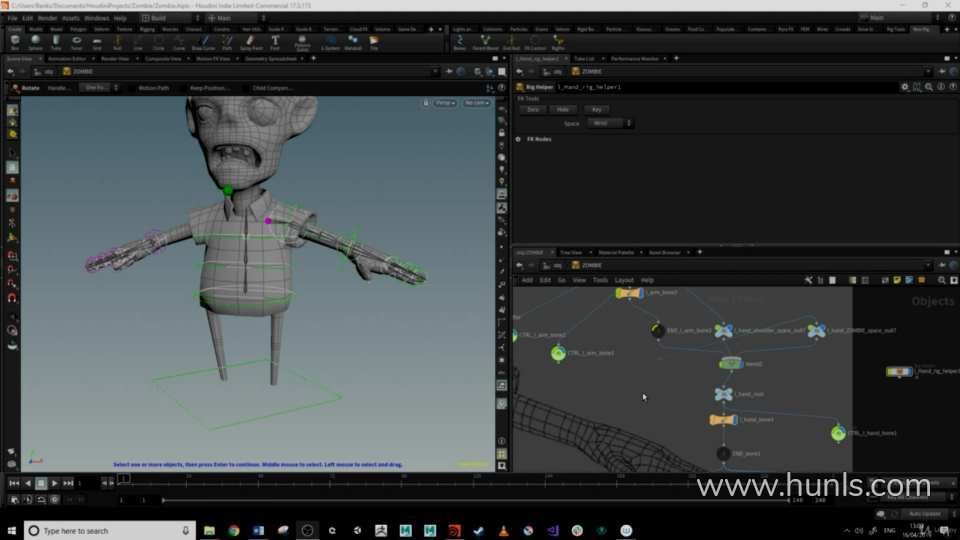Image resolution: width=960 pixels, height=540 pixels.
Task: Click the playback range slider bar
Action: pyautogui.click(x=476, y=500)
